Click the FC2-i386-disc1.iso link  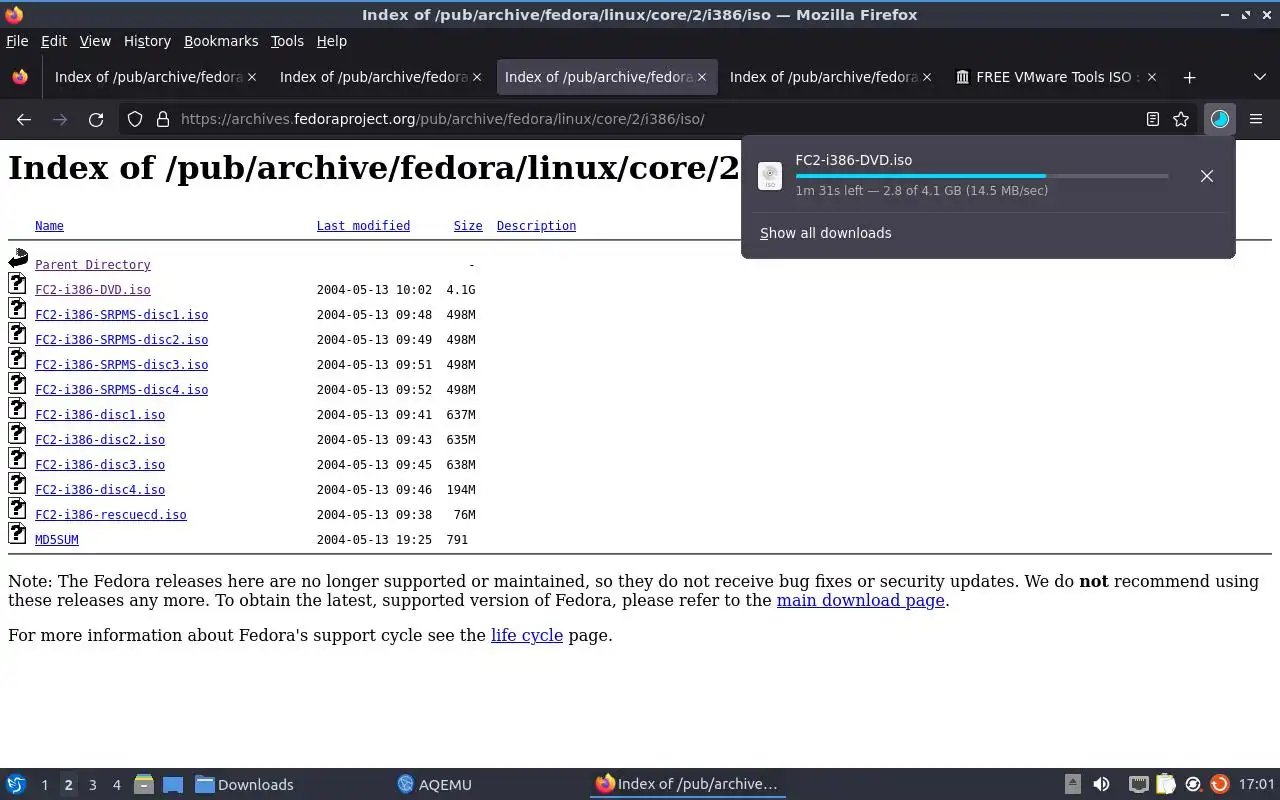pyautogui.click(x=100, y=415)
